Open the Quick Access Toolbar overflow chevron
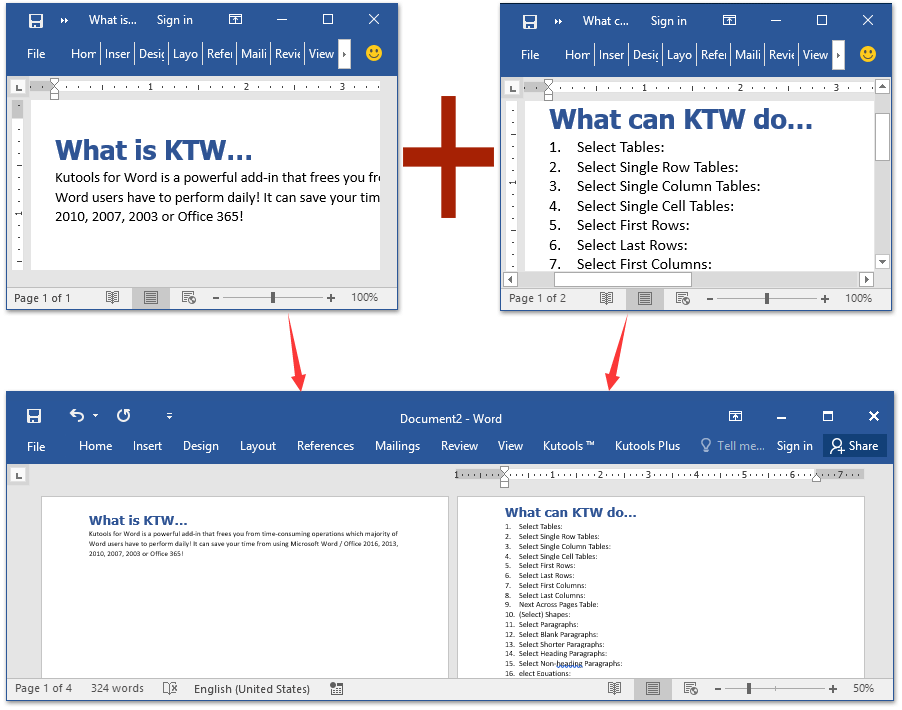The height and width of the screenshot is (710, 902). click(168, 415)
